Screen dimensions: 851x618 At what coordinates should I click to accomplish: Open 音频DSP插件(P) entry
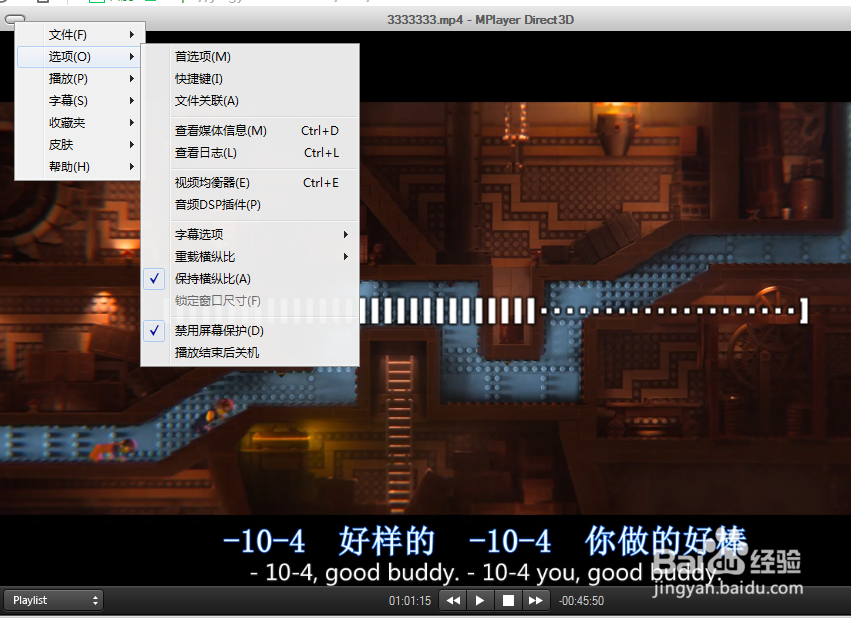point(250,205)
